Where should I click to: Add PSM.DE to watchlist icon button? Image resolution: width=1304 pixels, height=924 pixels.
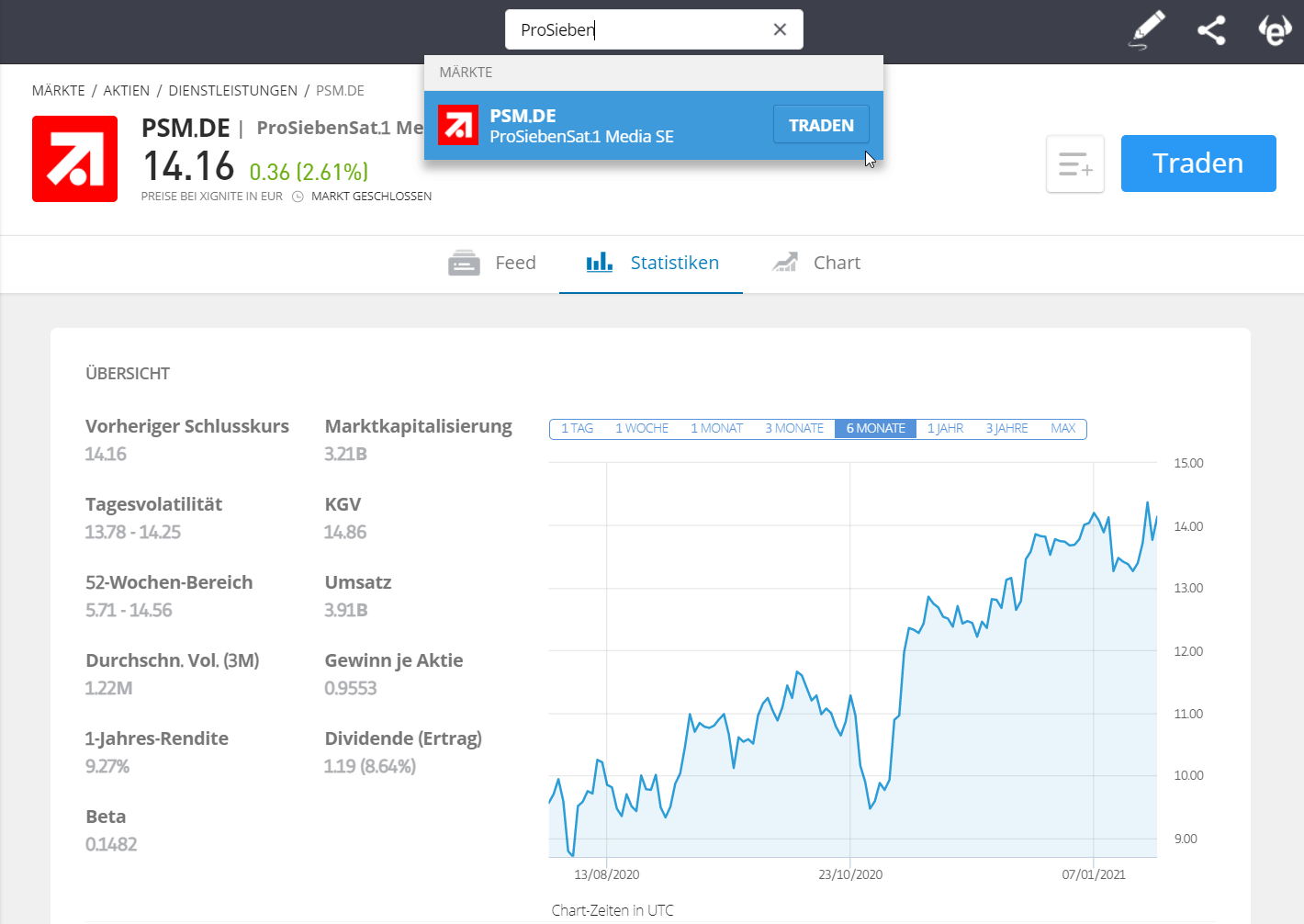(1075, 164)
